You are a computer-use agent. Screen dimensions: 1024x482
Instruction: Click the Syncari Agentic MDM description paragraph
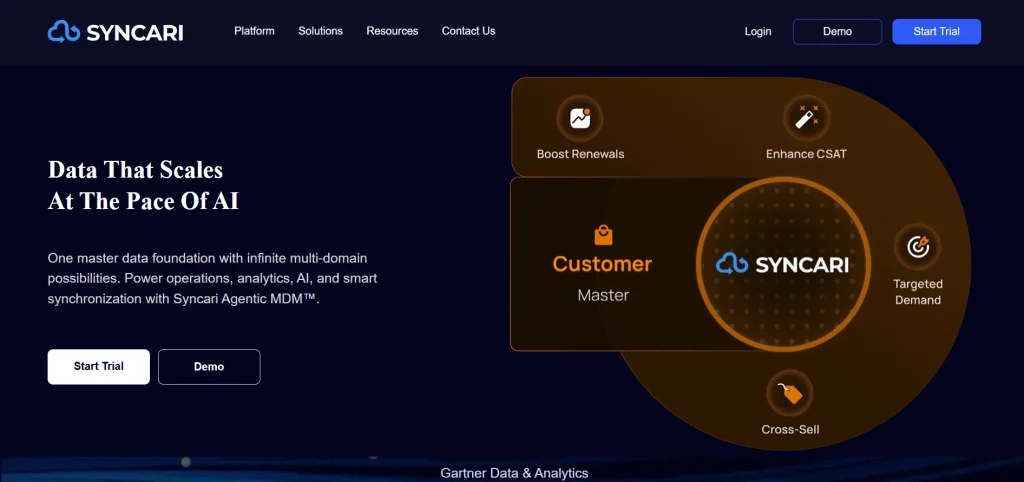pyautogui.click(x=212, y=278)
